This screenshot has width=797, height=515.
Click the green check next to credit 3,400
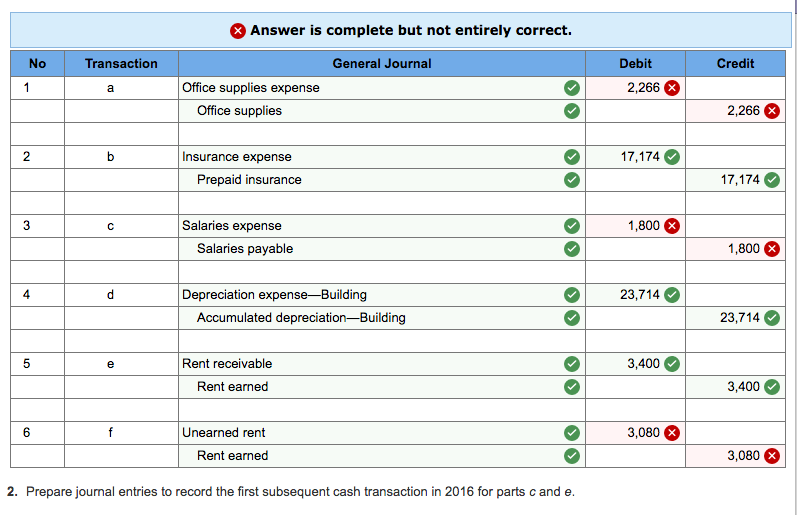[771, 387]
